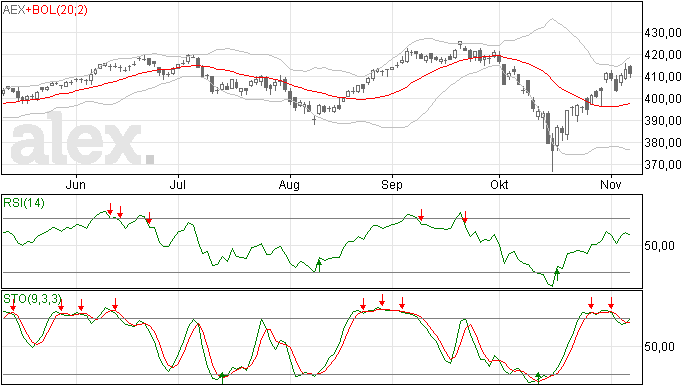The height and width of the screenshot is (387, 690).
Task: Click the RSI(14) indicator label
Action: (24, 203)
